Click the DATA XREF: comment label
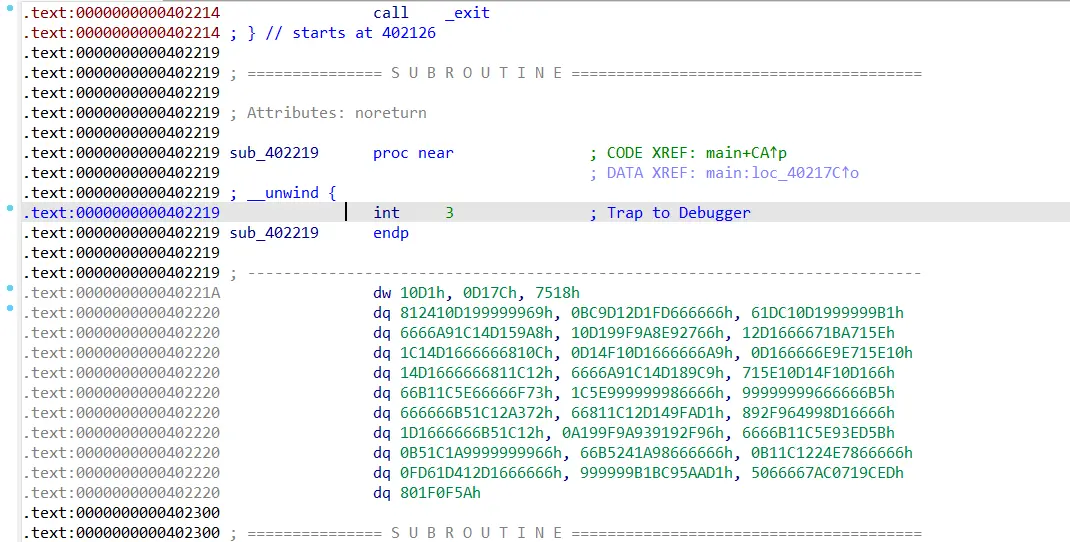 click(x=652, y=173)
